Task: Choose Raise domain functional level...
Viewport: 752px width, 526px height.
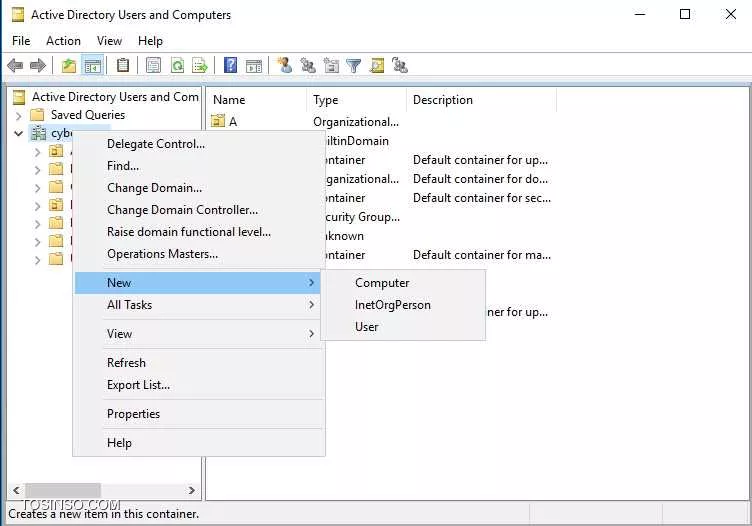Action: 199,232
